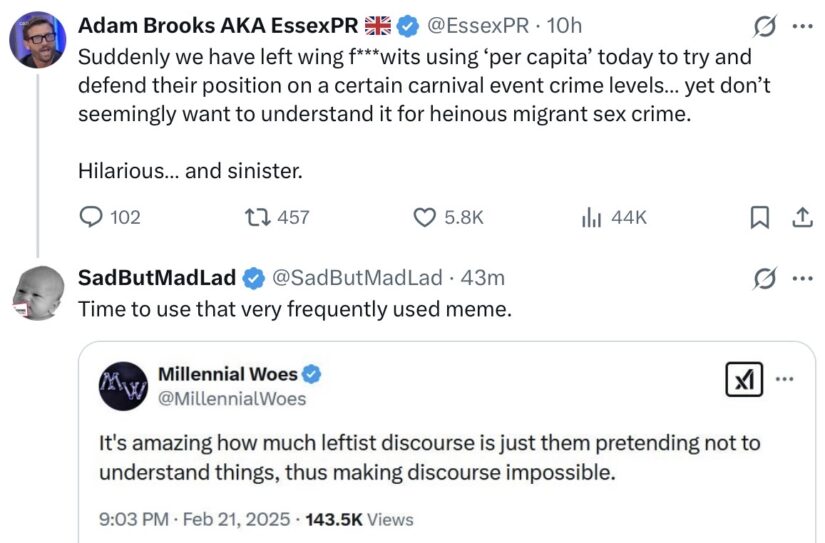Open more options on SadButMadLad reply
The width and height of the screenshot is (825, 543).
coord(802,278)
